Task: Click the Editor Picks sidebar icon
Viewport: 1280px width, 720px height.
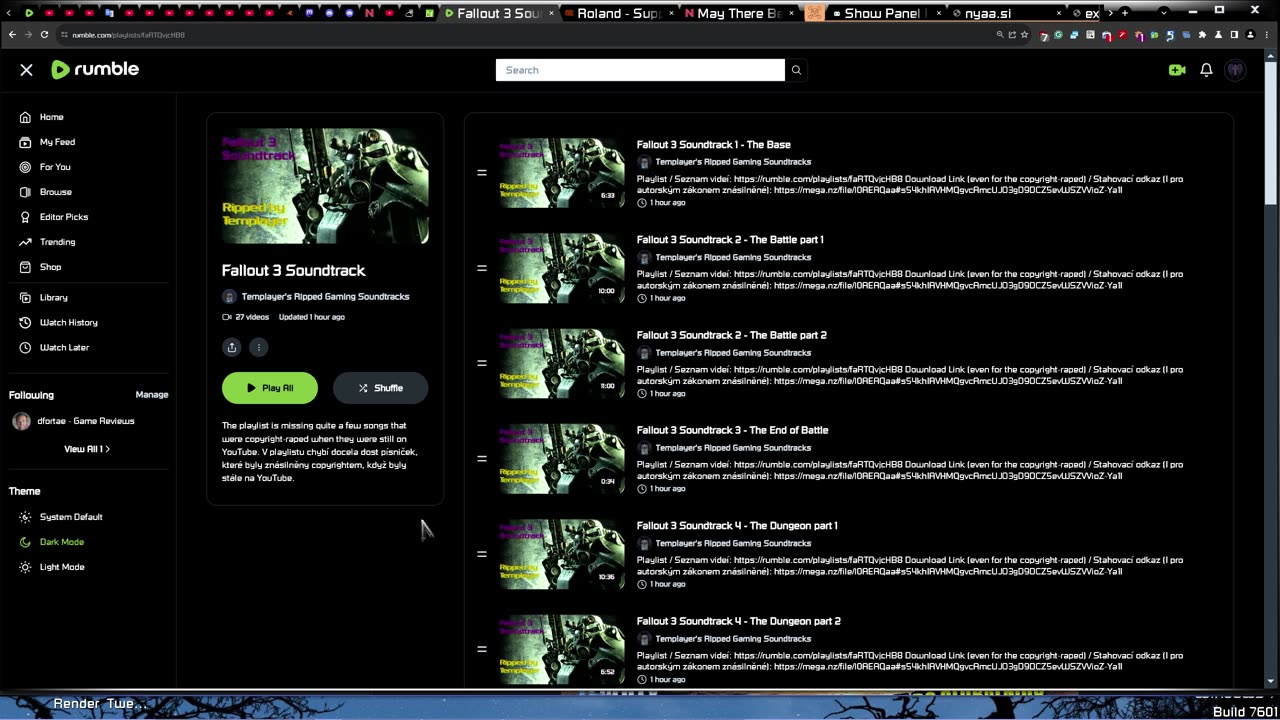Action: pyautogui.click(x=25, y=217)
